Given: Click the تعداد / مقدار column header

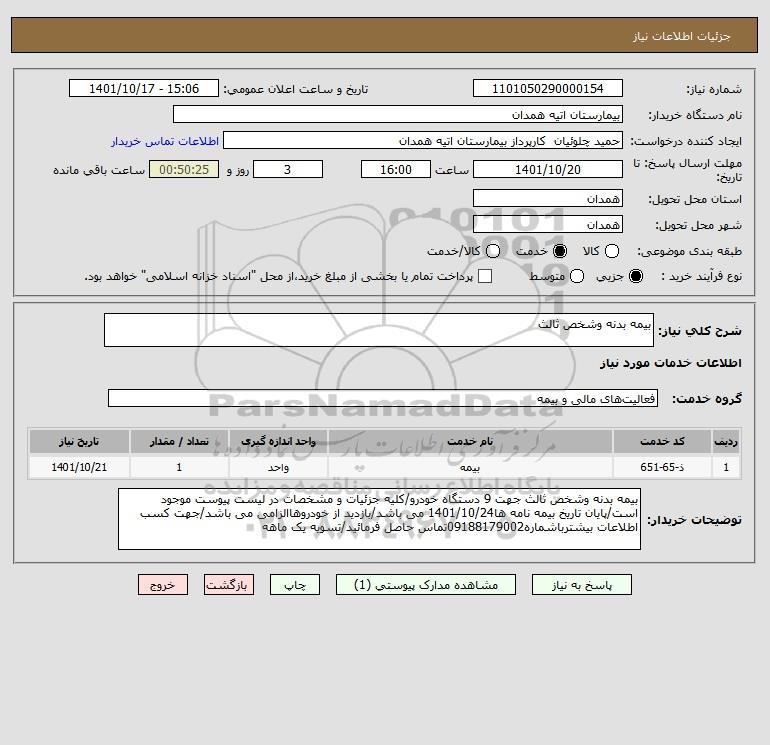Looking at the screenshot, I should (x=179, y=441).
